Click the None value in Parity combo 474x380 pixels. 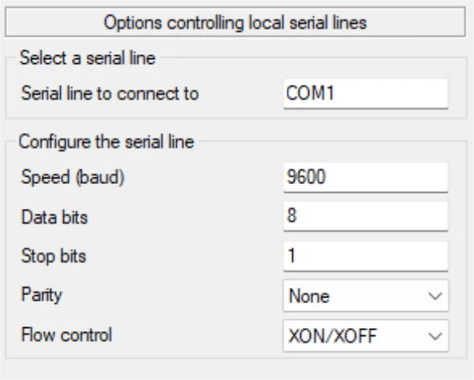(309, 296)
